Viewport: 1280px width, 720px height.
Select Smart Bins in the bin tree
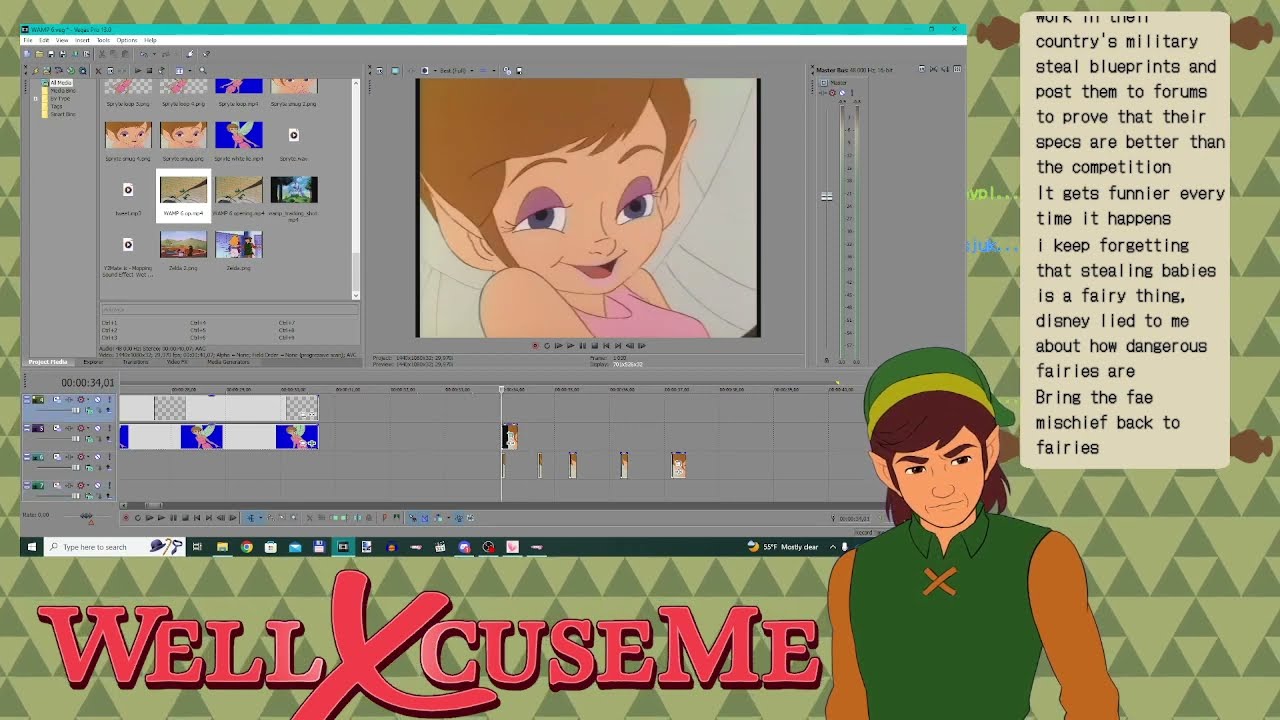point(63,114)
